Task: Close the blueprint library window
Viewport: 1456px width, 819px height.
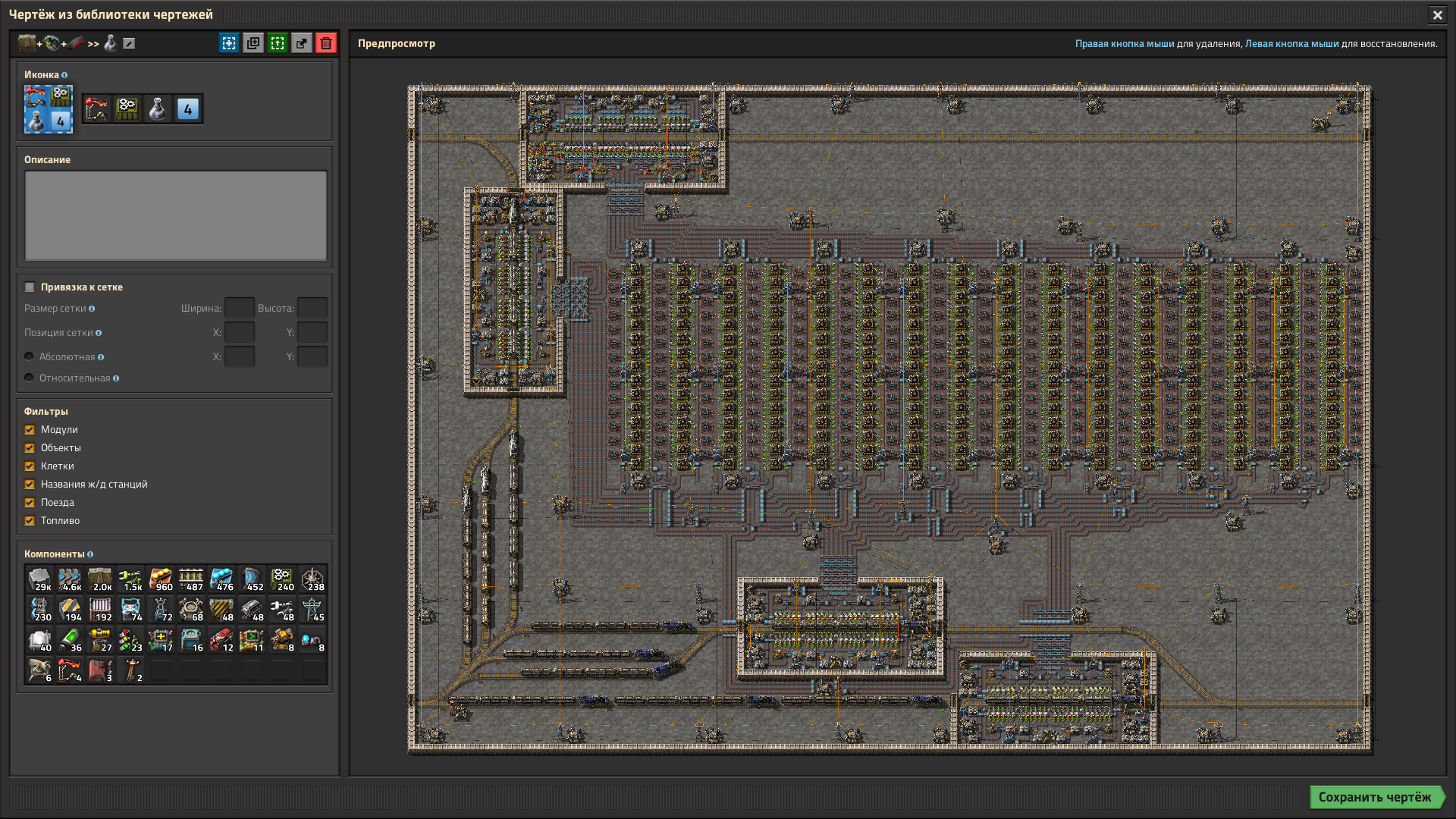Action: pyautogui.click(x=1437, y=14)
